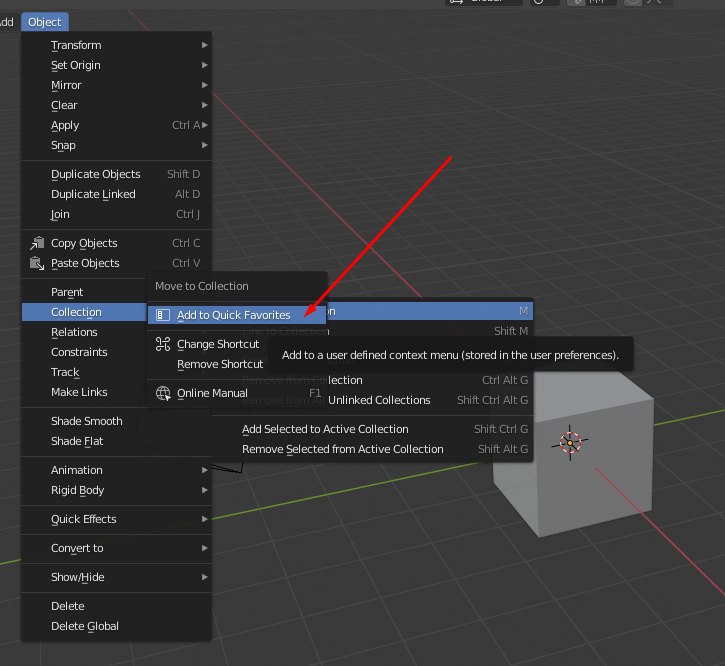Choose Paste Objects entry
This screenshot has width=725, height=666.
tap(117, 263)
